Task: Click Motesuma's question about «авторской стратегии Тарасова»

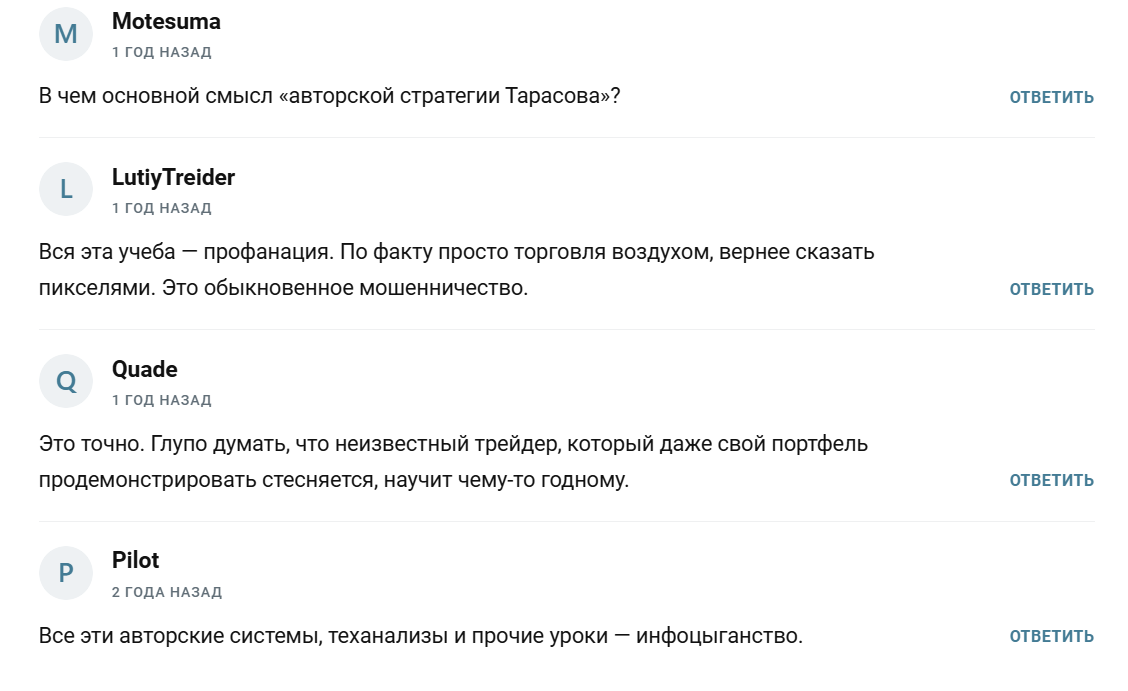Action: pos(329,97)
